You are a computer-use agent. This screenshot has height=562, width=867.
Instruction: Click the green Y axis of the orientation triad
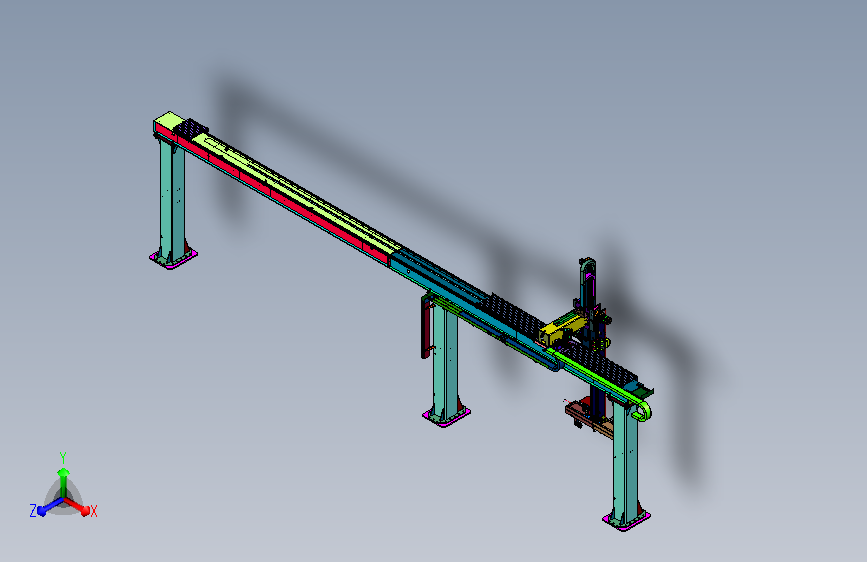pos(64,483)
